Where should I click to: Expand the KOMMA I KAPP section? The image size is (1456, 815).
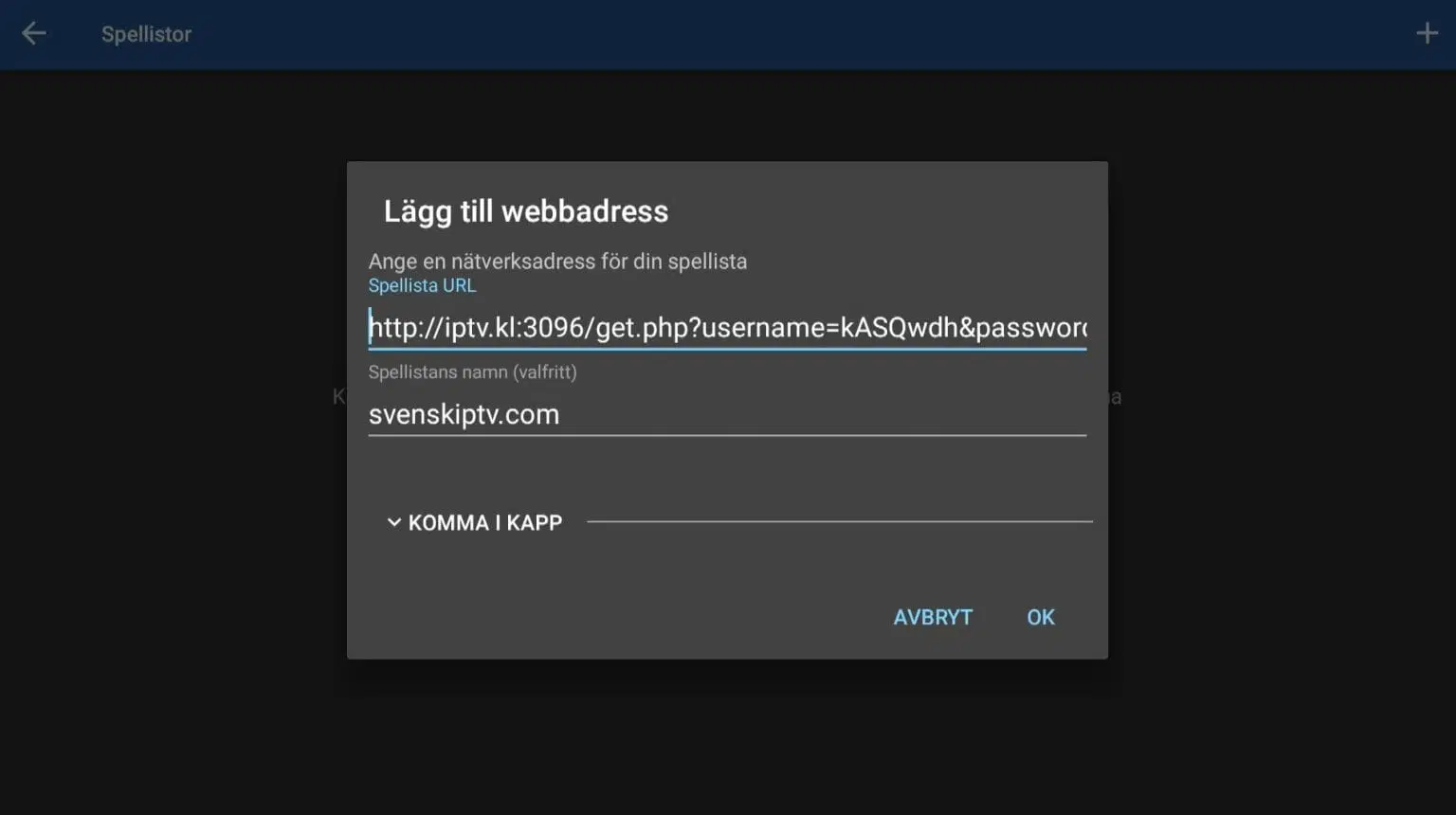pyautogui.click(x=475, y=522)
